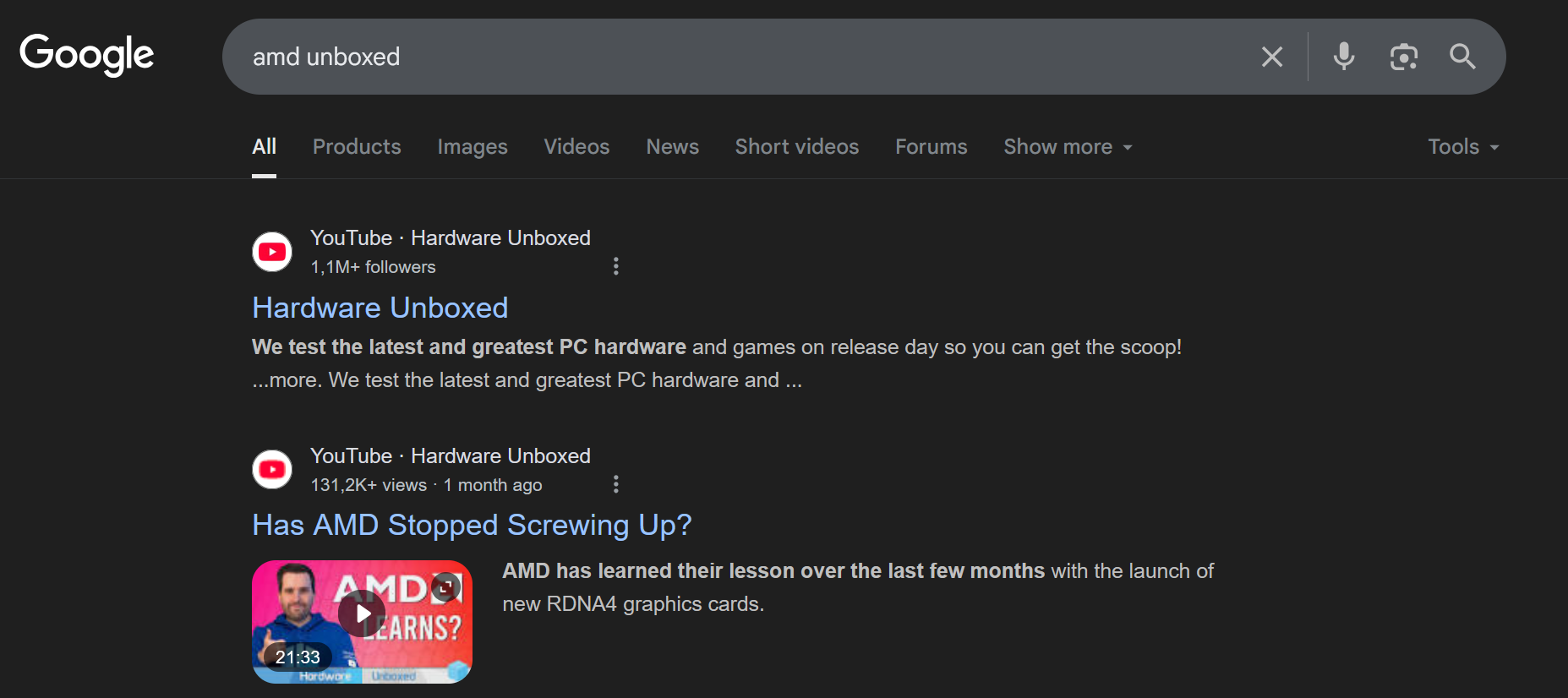Open the Tools dropdown

[1463, 146]
